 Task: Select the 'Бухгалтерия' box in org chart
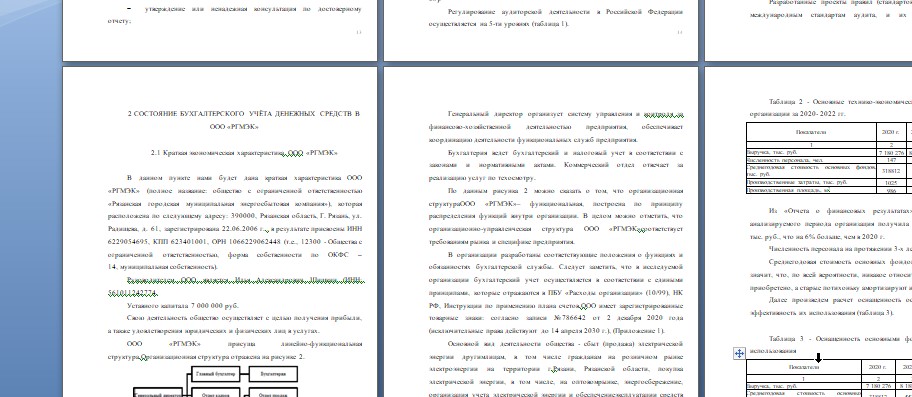pyautogui.click(x=273, y=374)
